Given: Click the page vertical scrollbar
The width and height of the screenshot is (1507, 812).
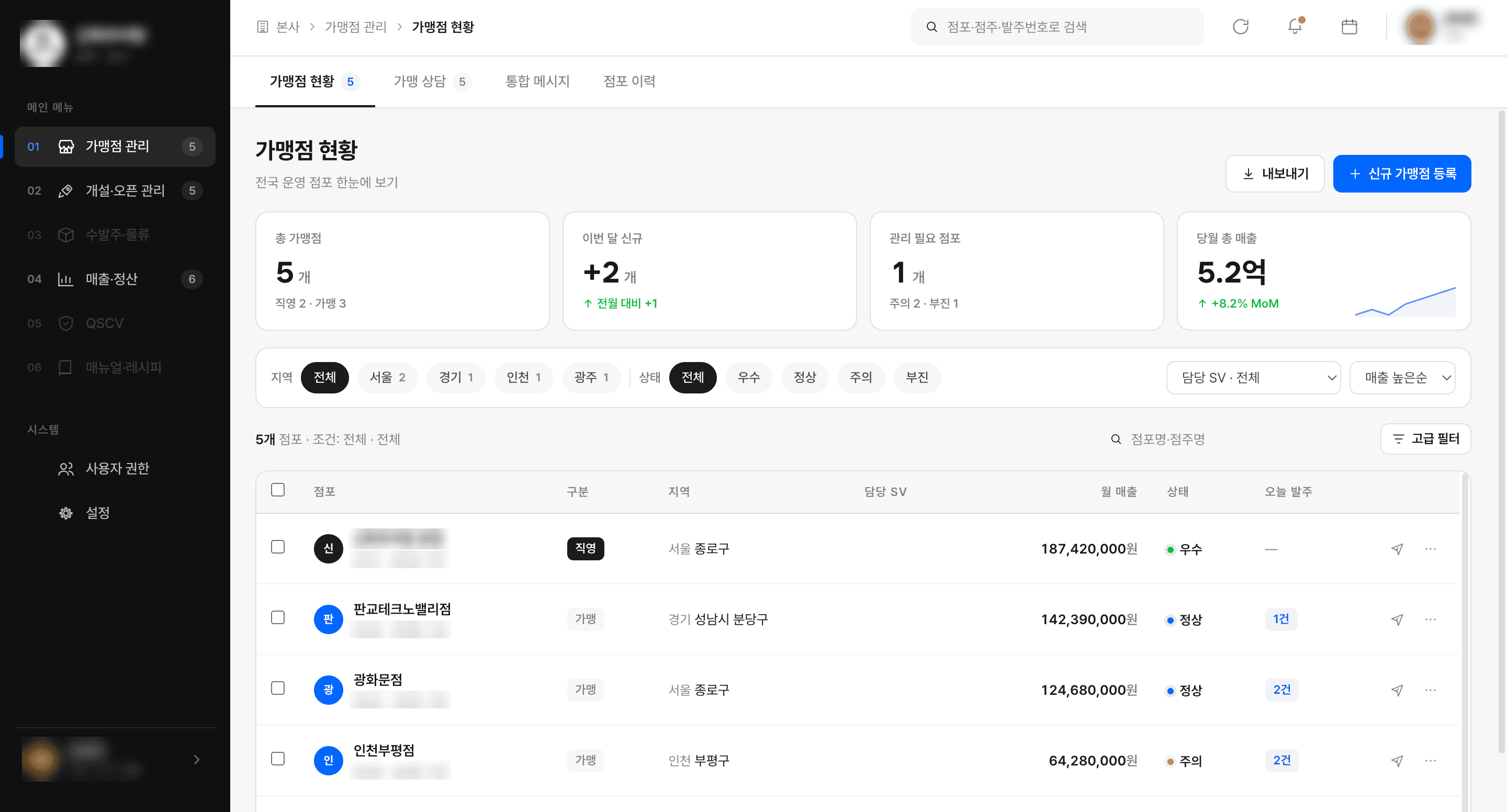Looking at the screenshot, I should [x=1501, y=433].
